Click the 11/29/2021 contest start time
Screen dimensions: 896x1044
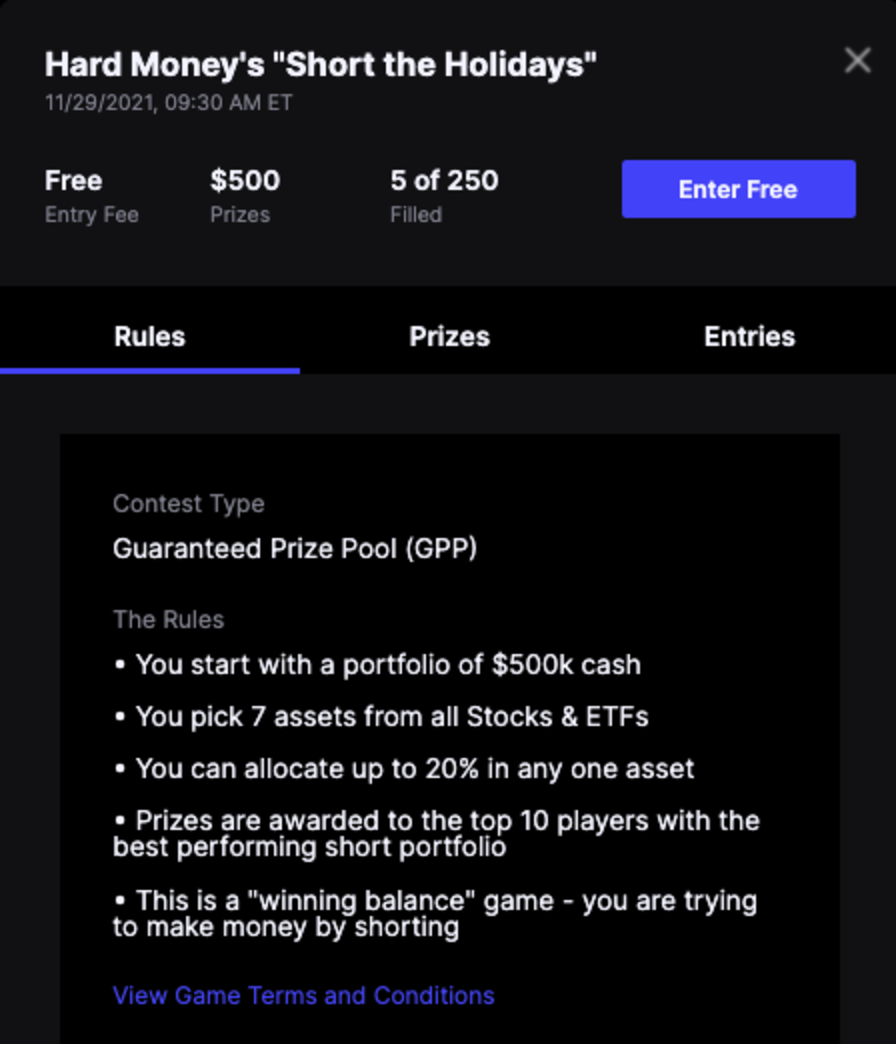168,103
